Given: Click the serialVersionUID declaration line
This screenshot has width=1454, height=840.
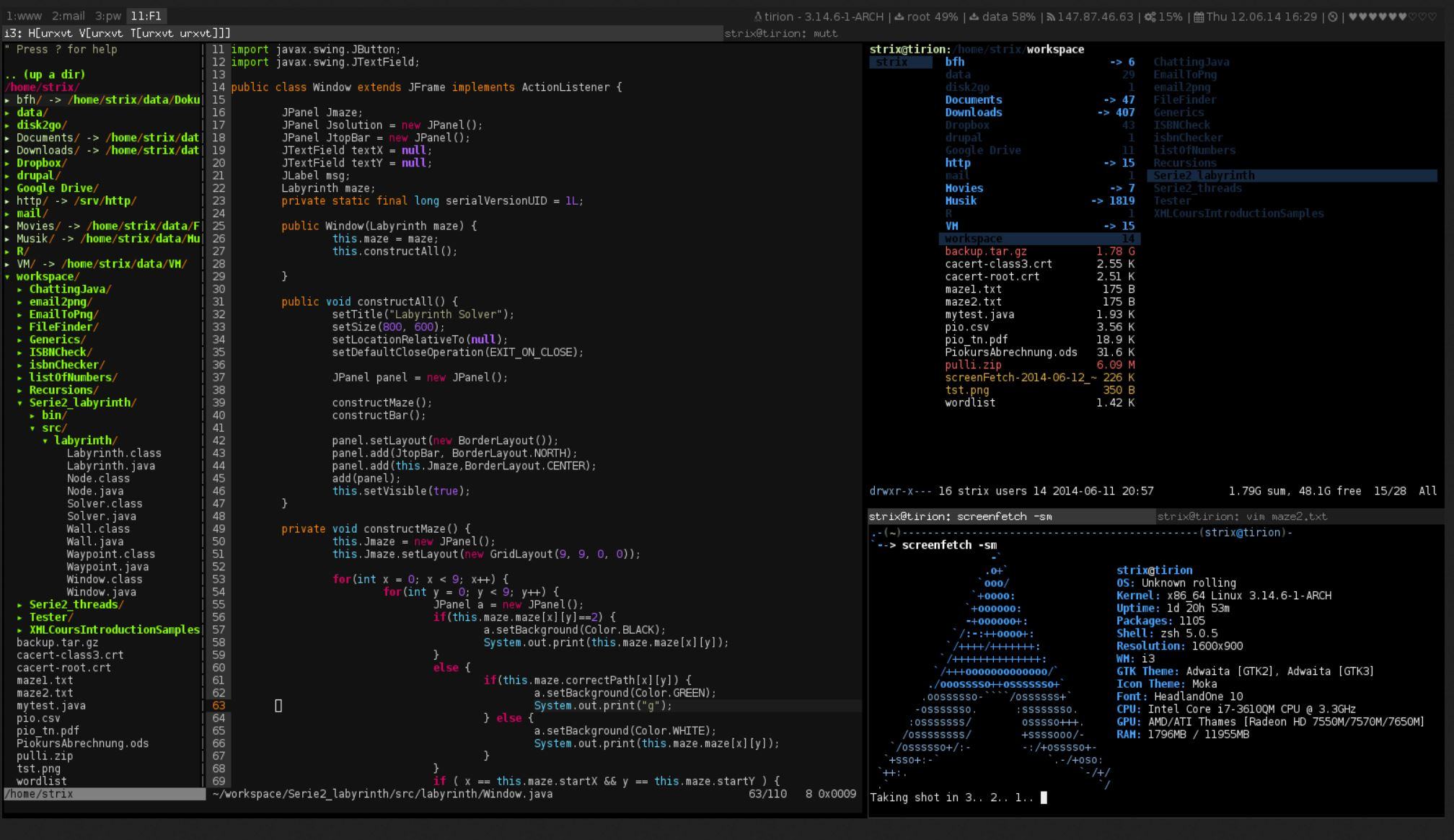Looking at the screenshot, I should pos(433,201).
